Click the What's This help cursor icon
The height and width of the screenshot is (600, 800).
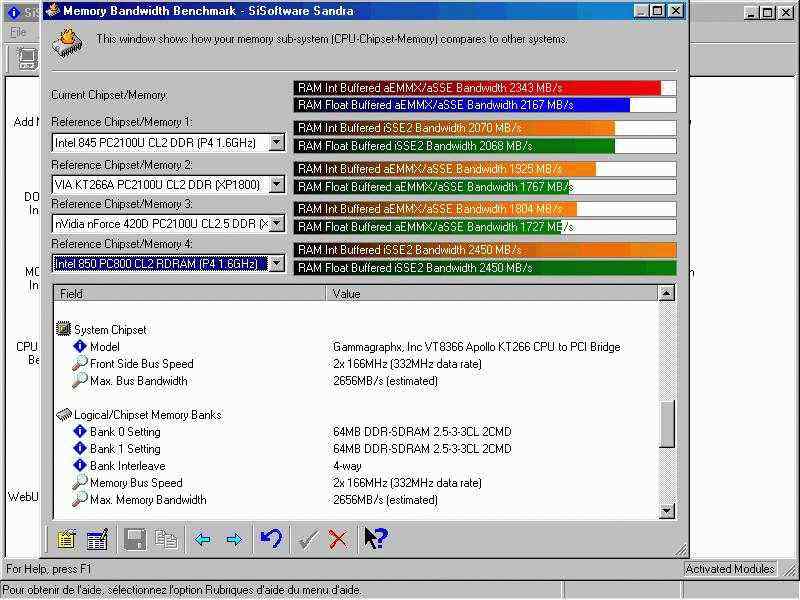coord(376,538)
